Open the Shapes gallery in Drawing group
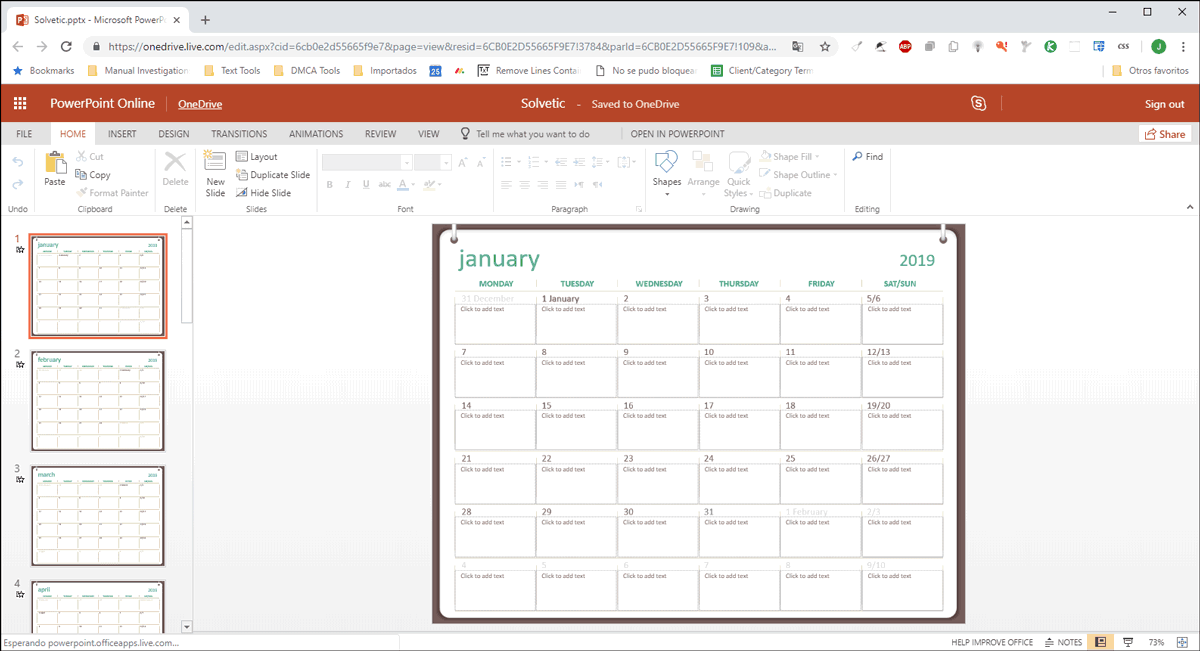Screen dimensions: 1200x651 (x=666, y=174)
